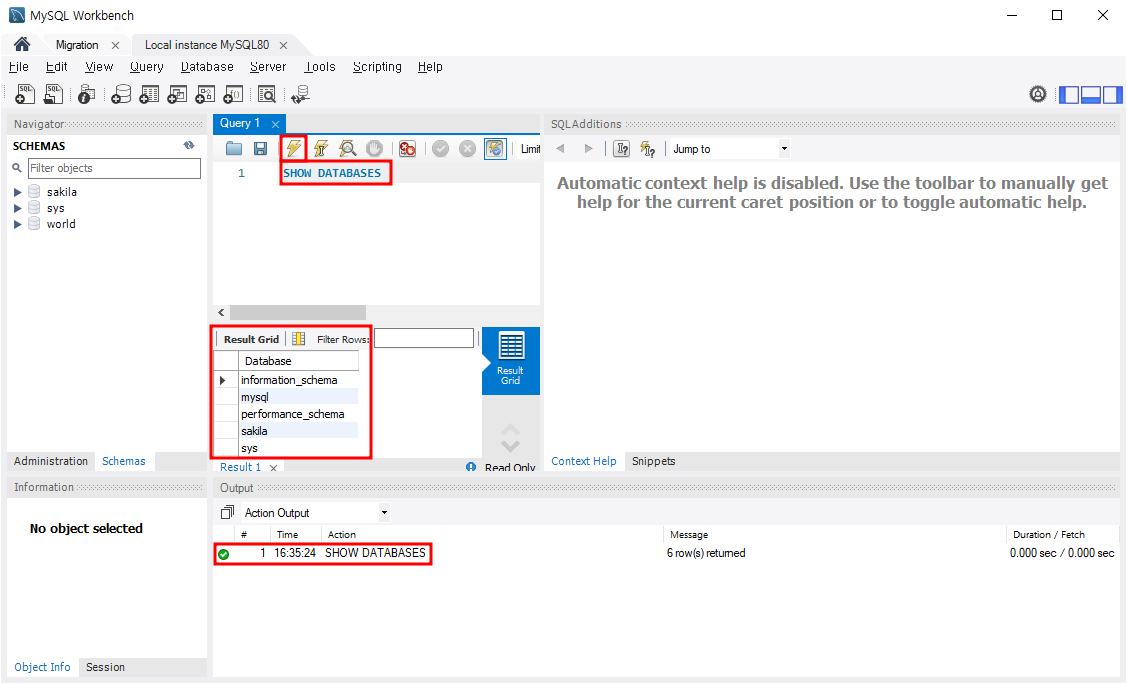
Task: Close the Query 1 tab
Action: [x=275, y=124]
